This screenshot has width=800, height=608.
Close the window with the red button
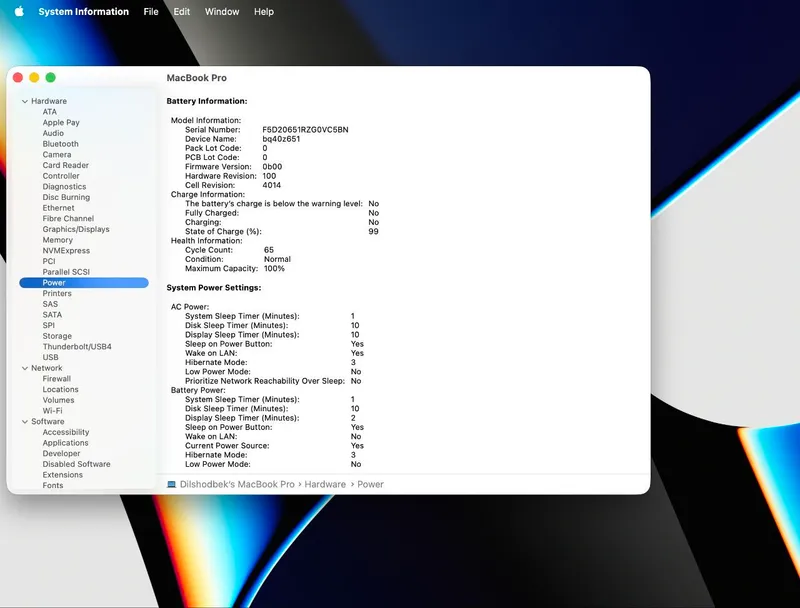click(x=18, y=78)
